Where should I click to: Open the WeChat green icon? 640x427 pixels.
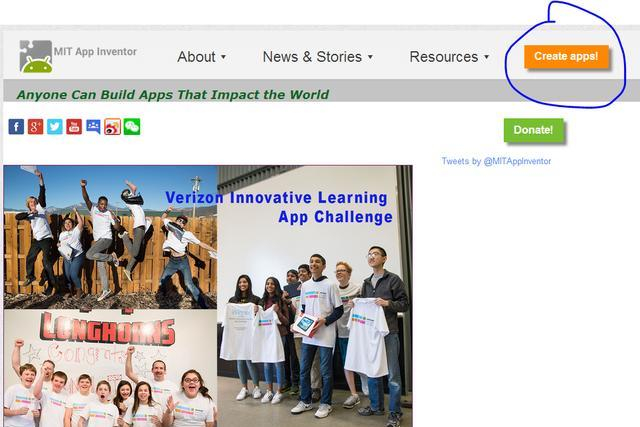point(132,127)
